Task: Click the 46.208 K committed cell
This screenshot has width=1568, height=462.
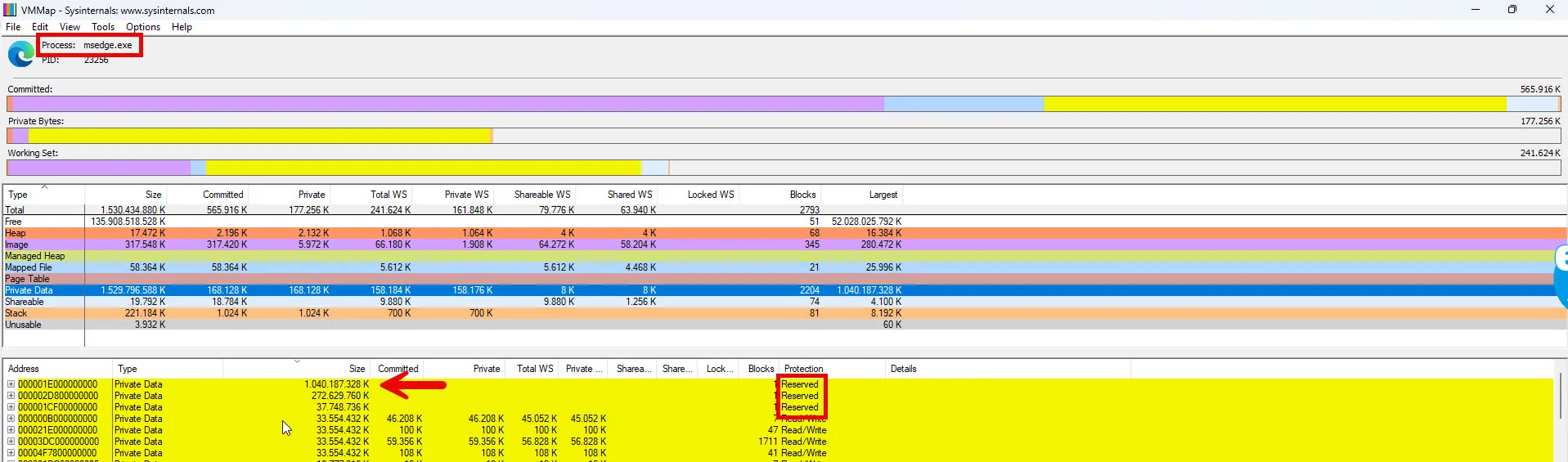Action: pyautogui.click(x=404, y=419)
